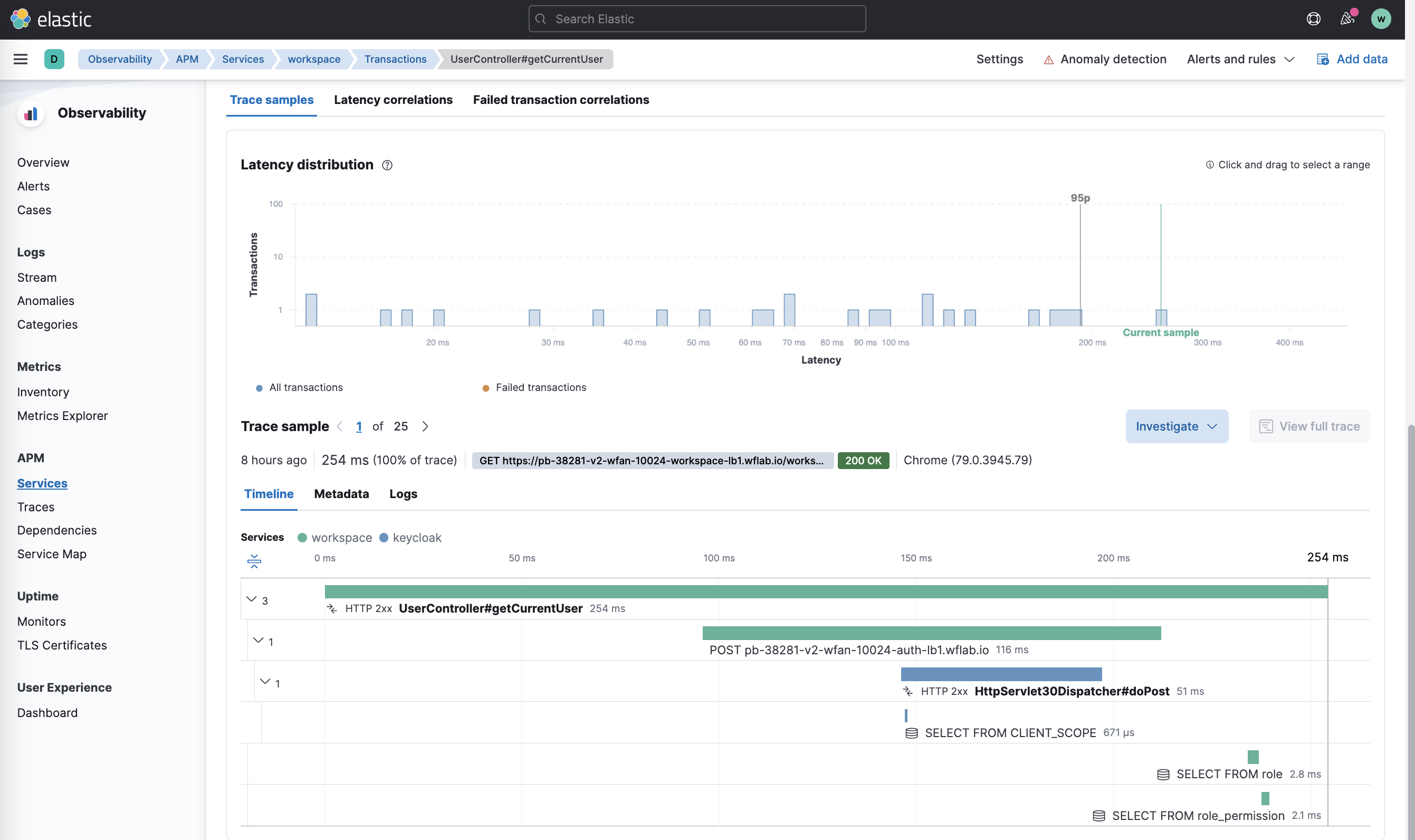Click the info icon beside drag-range hint

coord(1210,165)
